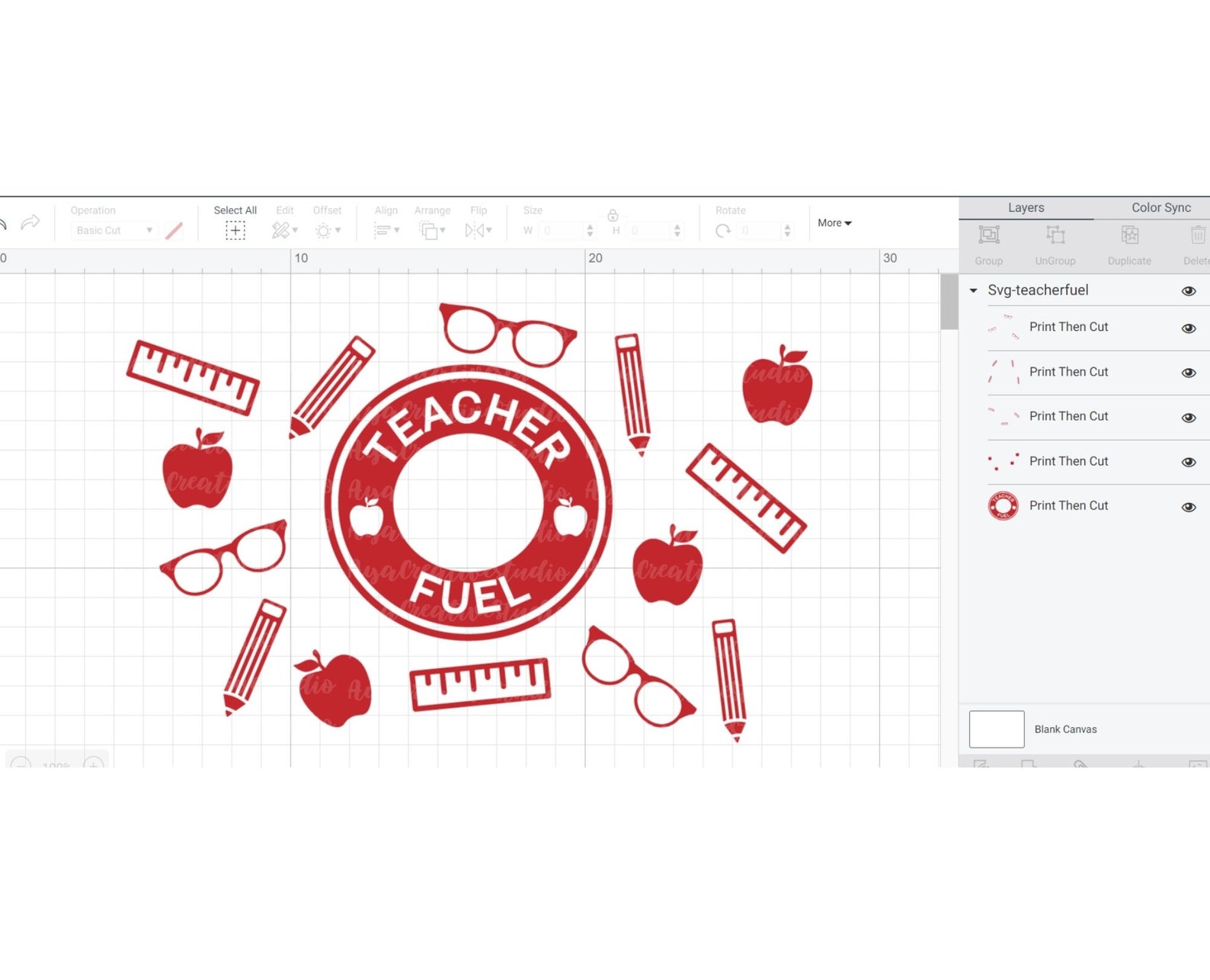Expand the Offset dropdown arrow
This screenshot has height=980, width=1210.
[x=338, y=230]
